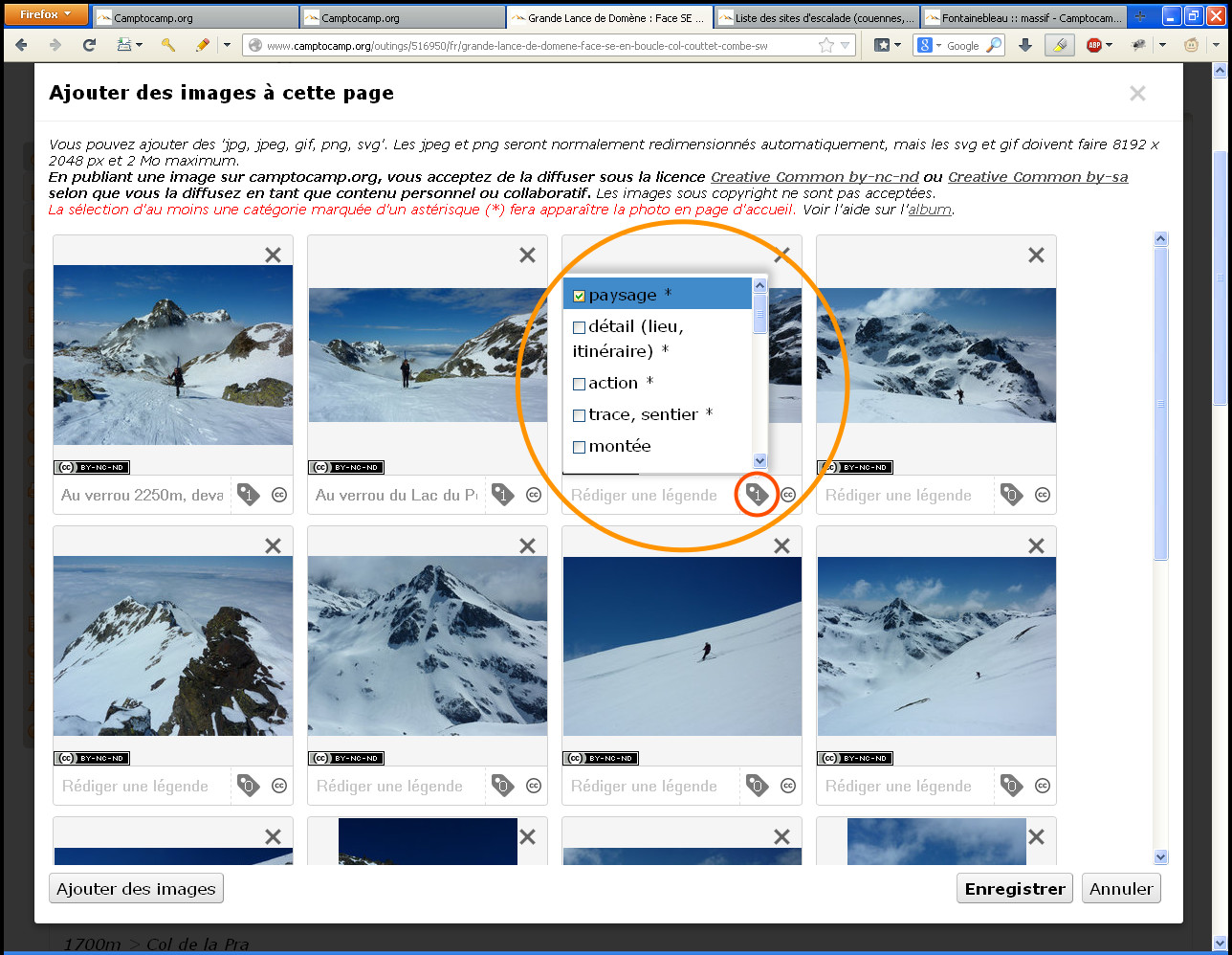Switch to first 'Camptocamp.org' tab
Viewport: 1232px width, 955px height.
coord(194,17)
